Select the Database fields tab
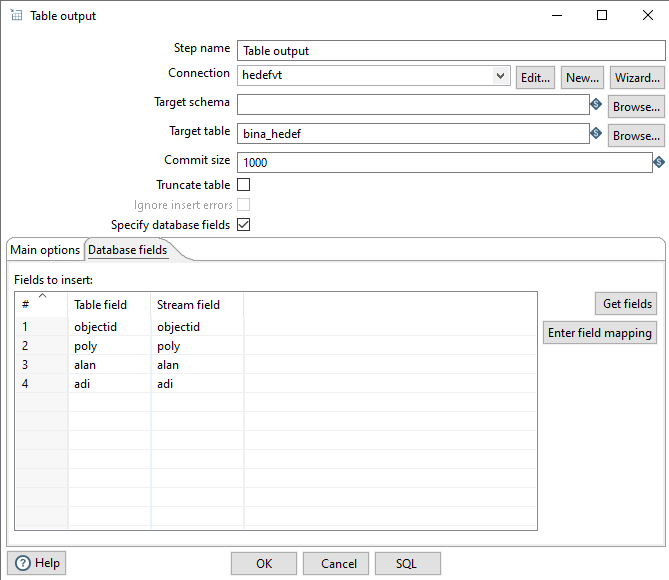Screen dimensions: 669x580 (128, 250)
